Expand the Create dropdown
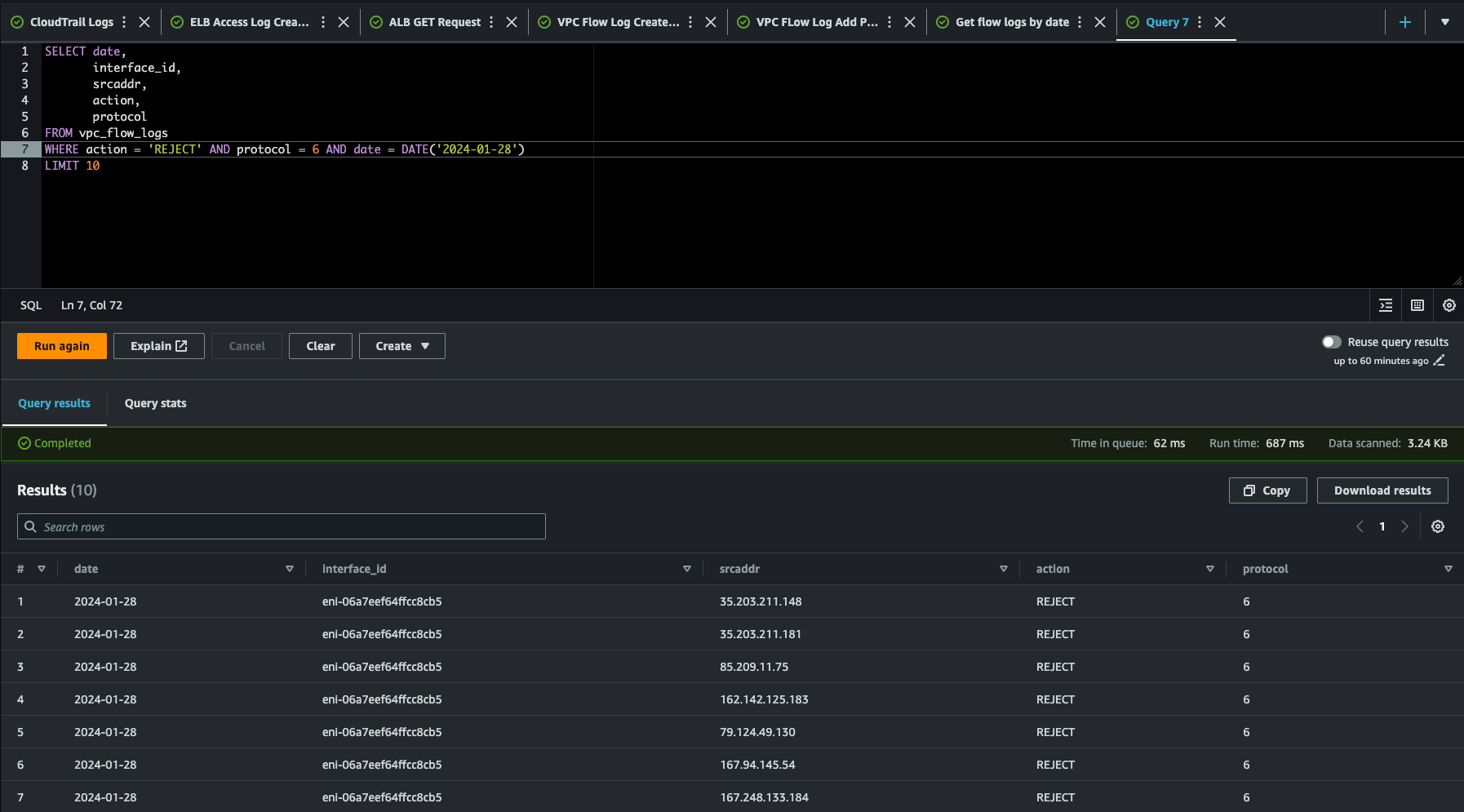The image size is (1464, 812). click(402, 346)
